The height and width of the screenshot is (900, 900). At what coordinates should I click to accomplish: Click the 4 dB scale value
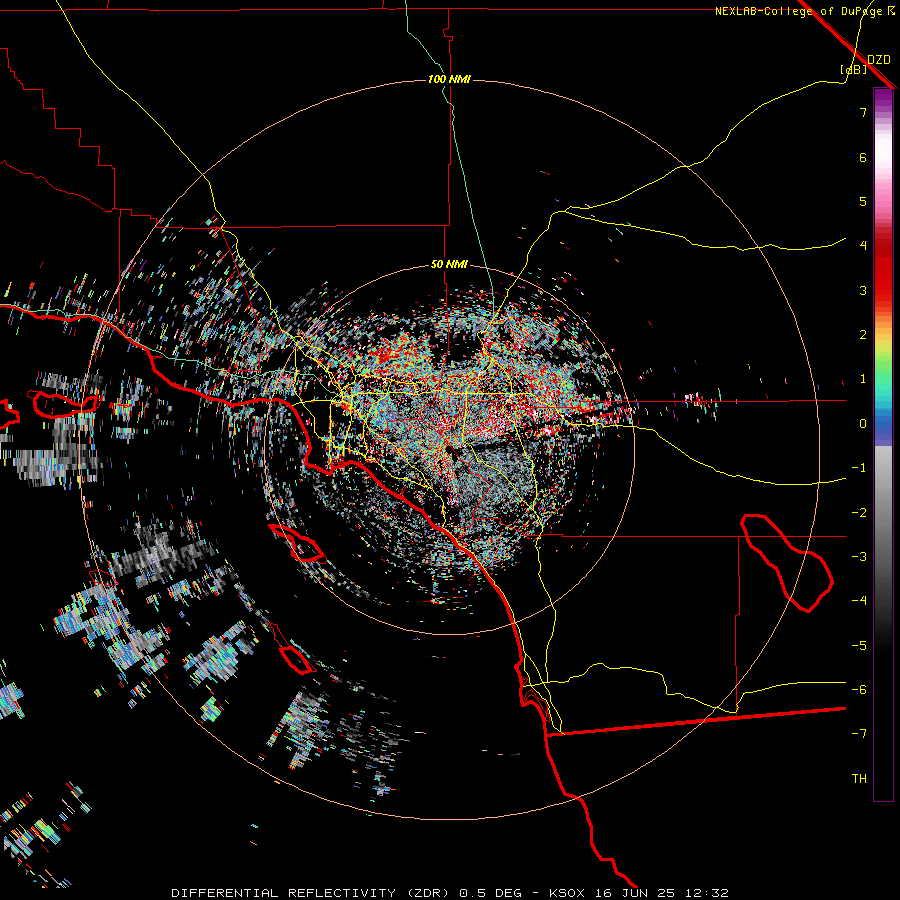point(863,246)
